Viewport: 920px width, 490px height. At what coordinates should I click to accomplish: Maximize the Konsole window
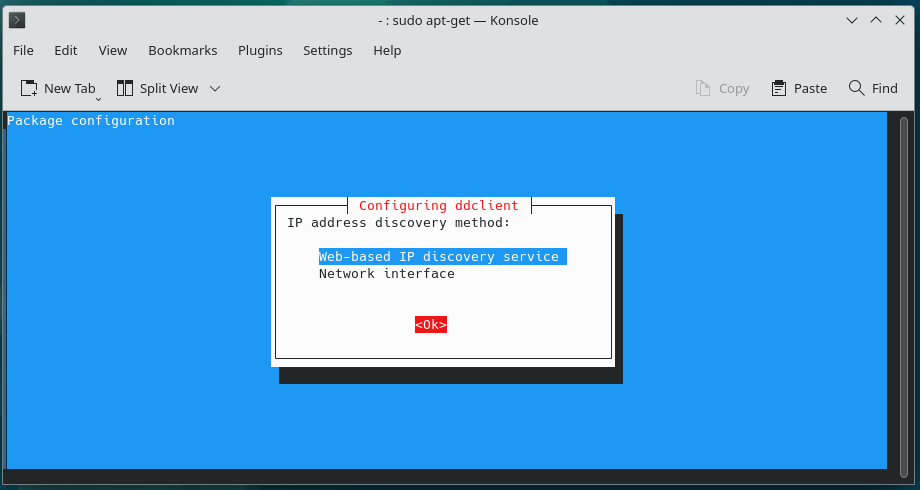[876, 21]
